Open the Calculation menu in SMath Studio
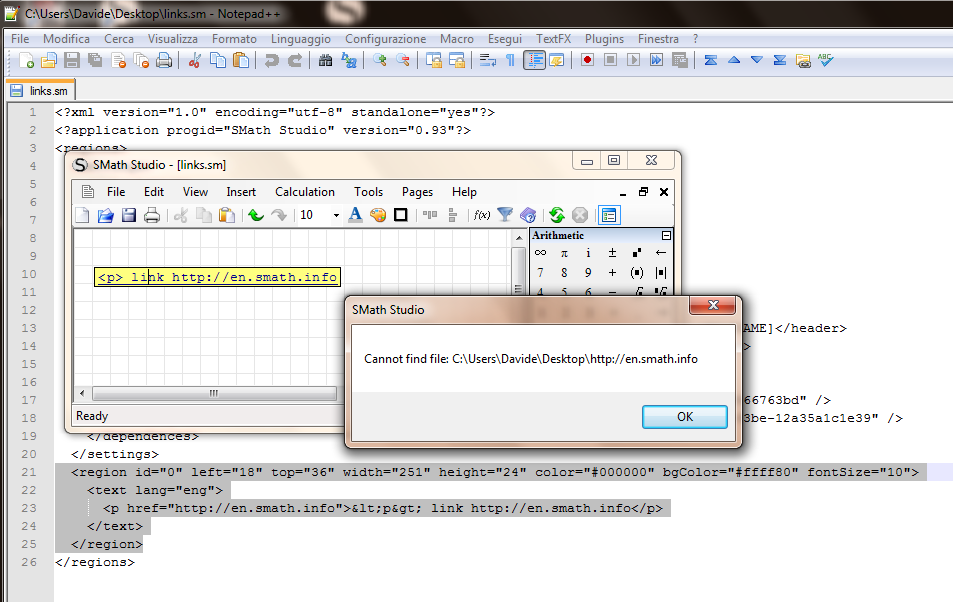Image resolution: width=953 pixels, height=602 pixels. click(x=305, y=192)
